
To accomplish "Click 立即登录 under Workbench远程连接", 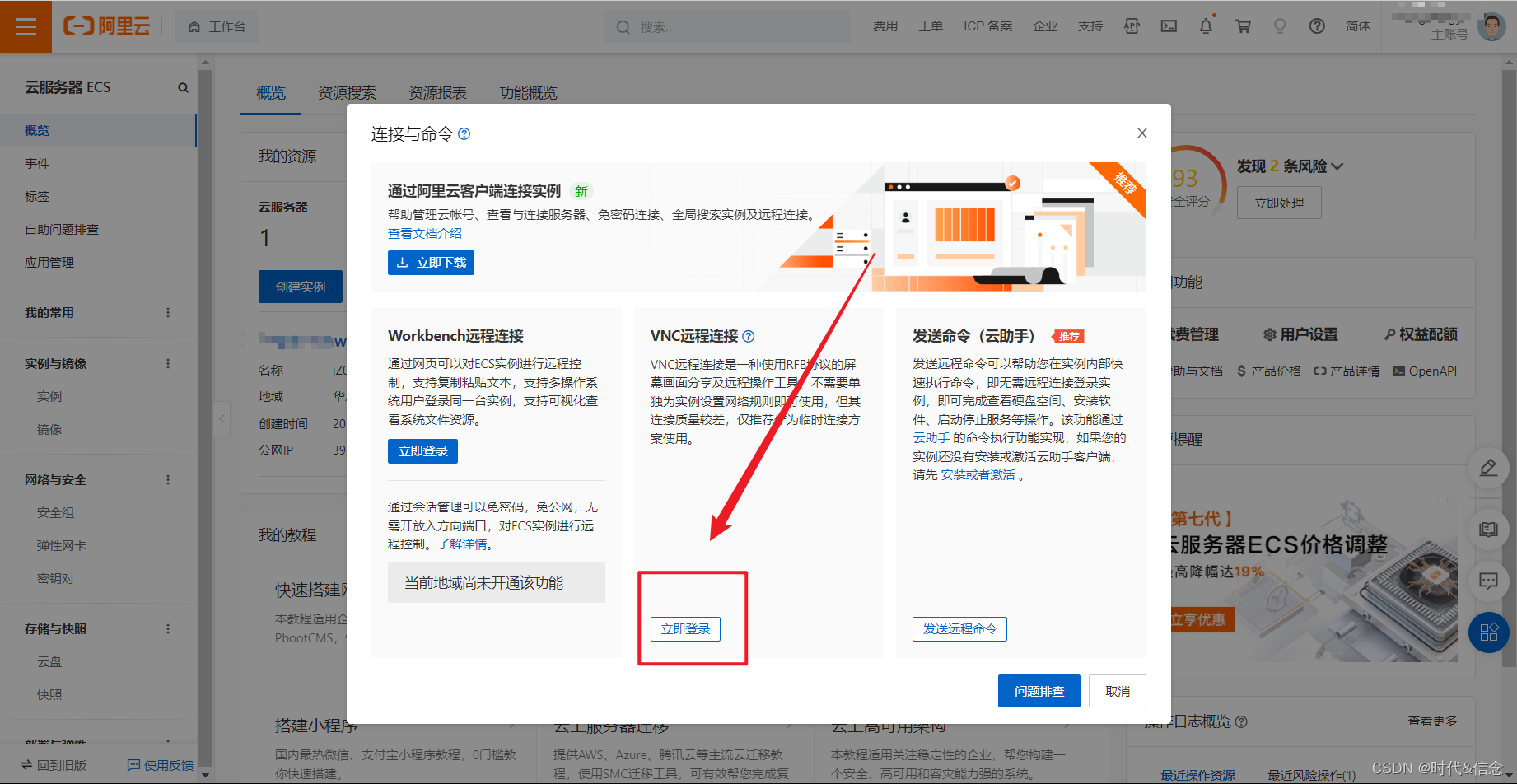I will [422, 451].
